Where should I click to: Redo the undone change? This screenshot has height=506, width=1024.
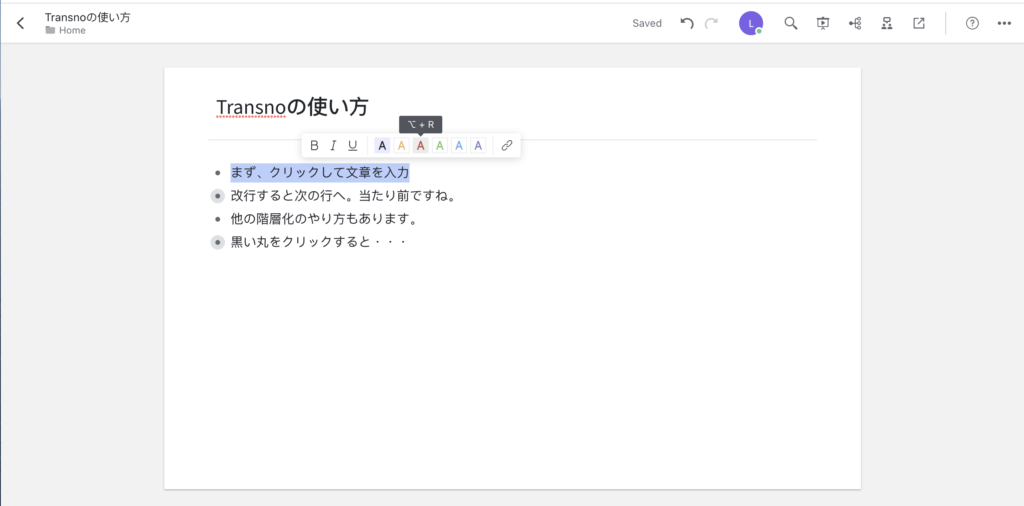coord(711,24)
